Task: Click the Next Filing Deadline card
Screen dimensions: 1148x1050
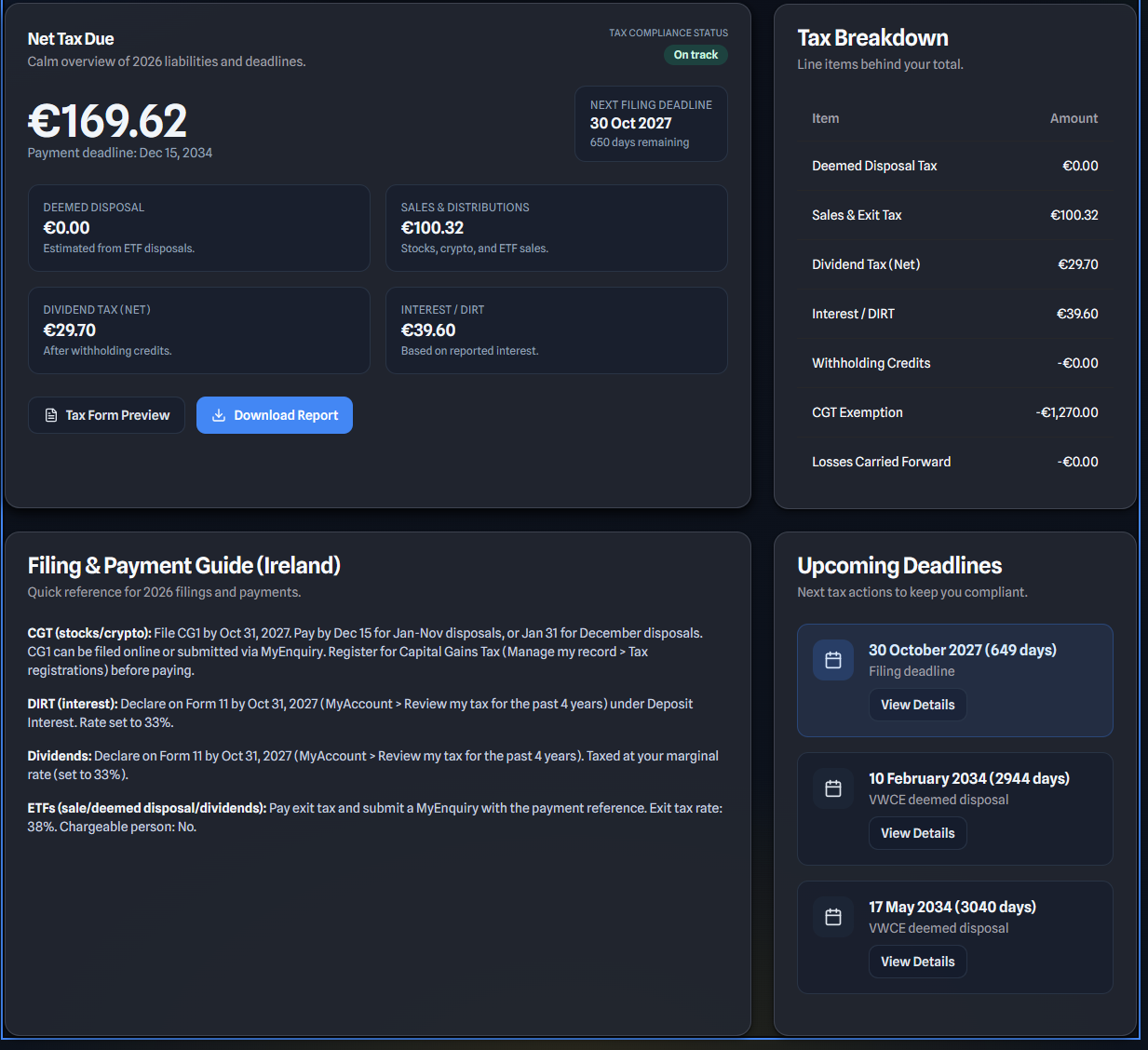Action: (651, 123)
